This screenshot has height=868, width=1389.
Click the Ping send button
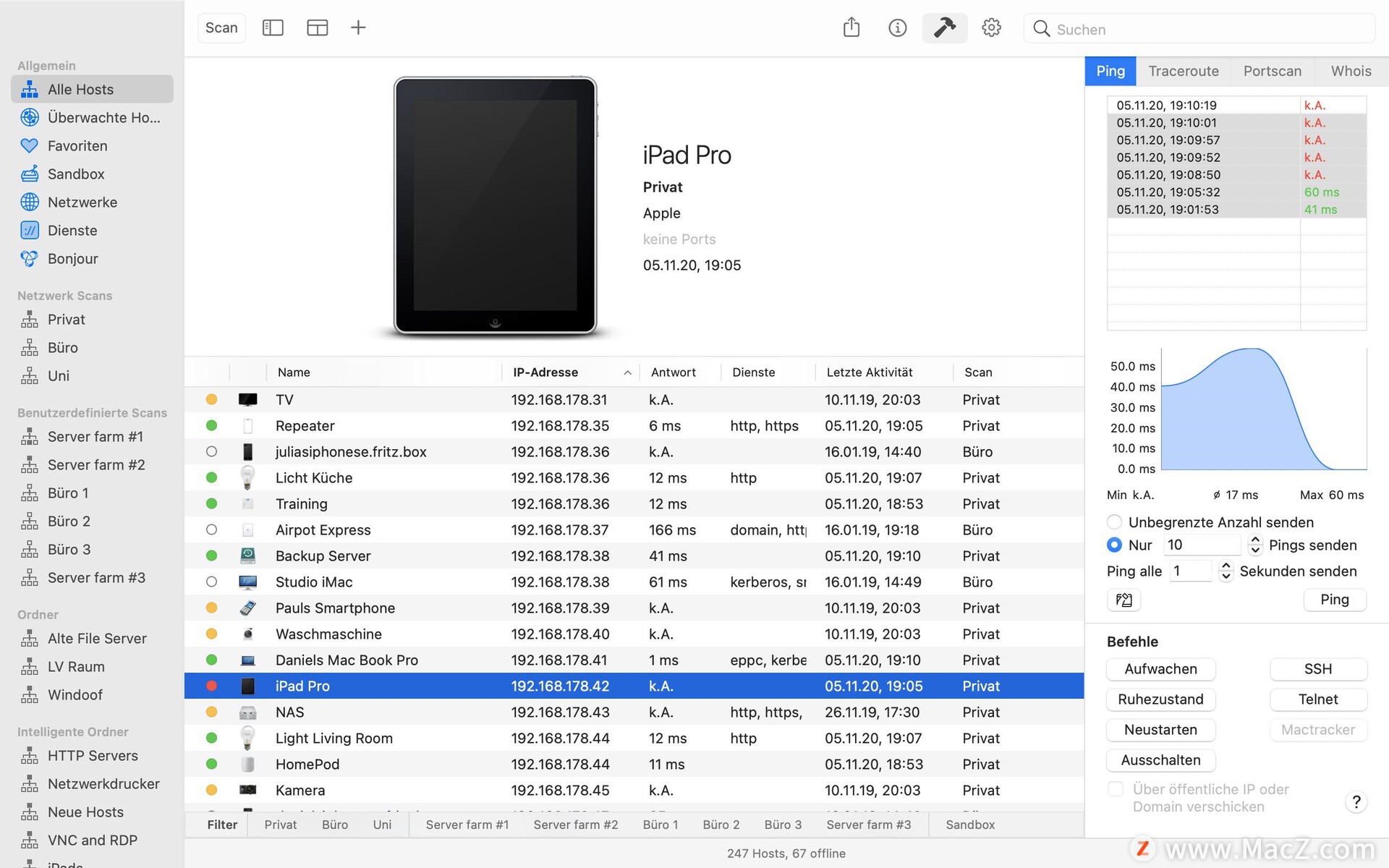click(x=1334, y=600)
